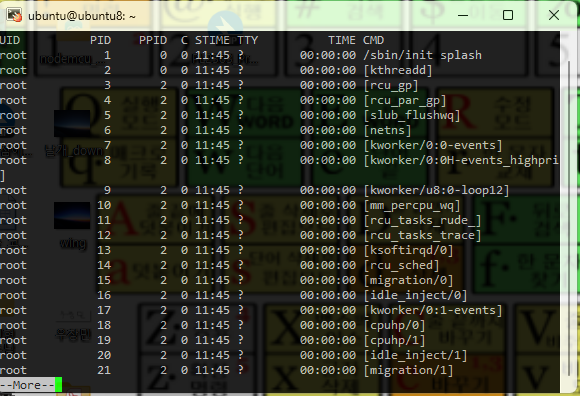Select the [migration/1] process entry
The height and width of the screenshot is (396, 580).
[x=408, y=370]
